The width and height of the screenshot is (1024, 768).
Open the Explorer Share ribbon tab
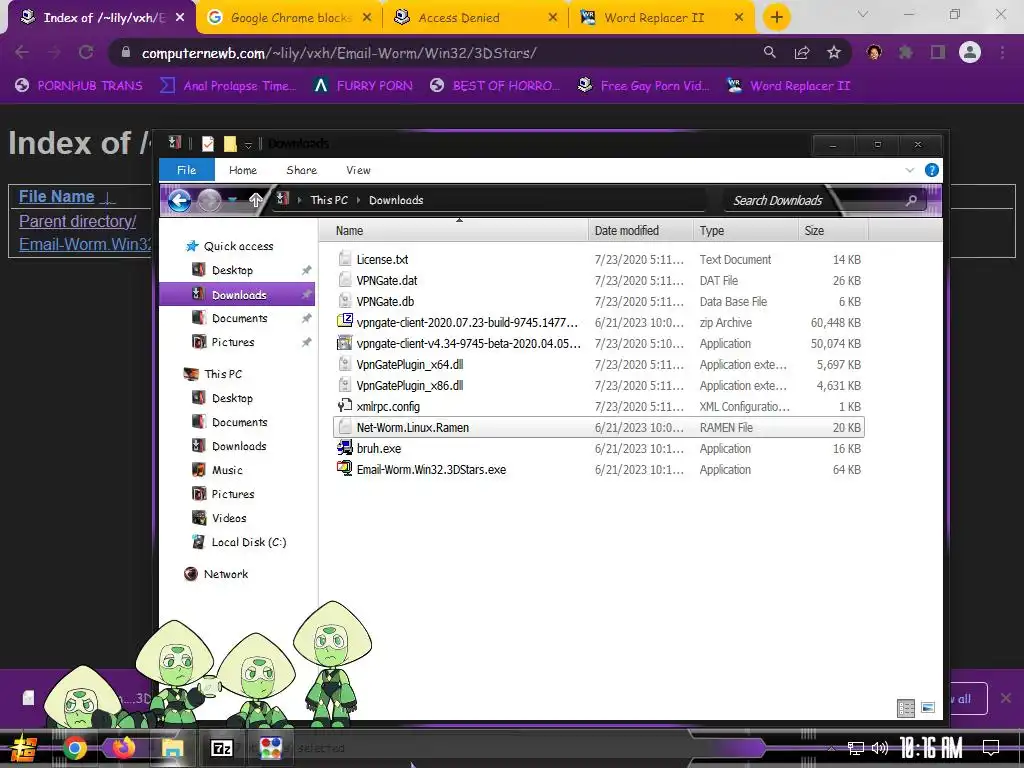[x=302, y=170]
